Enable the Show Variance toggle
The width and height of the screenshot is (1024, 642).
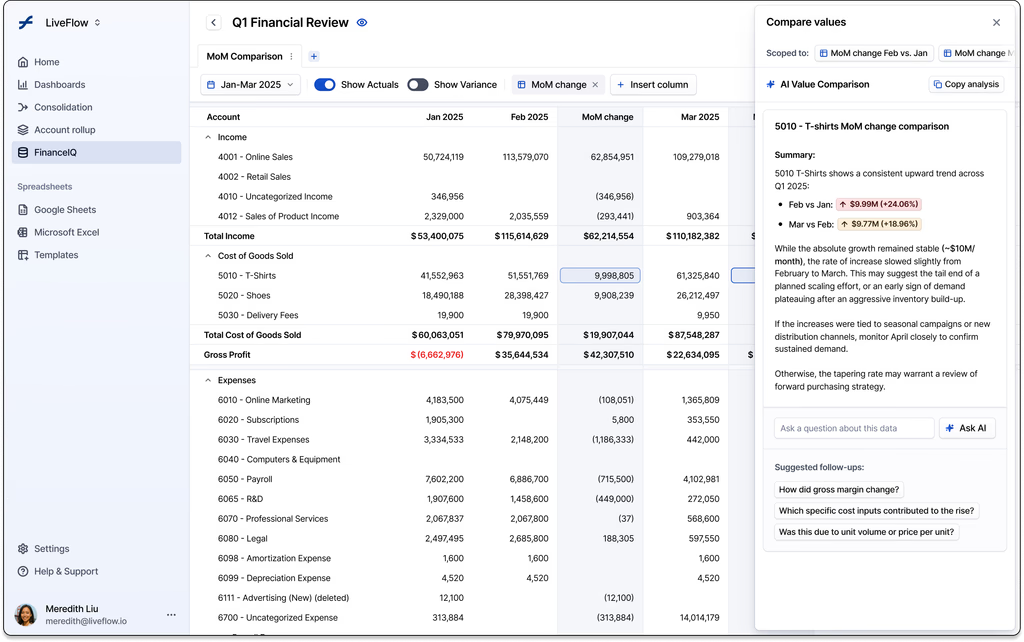pyautogui.click(x=418, y=85)
